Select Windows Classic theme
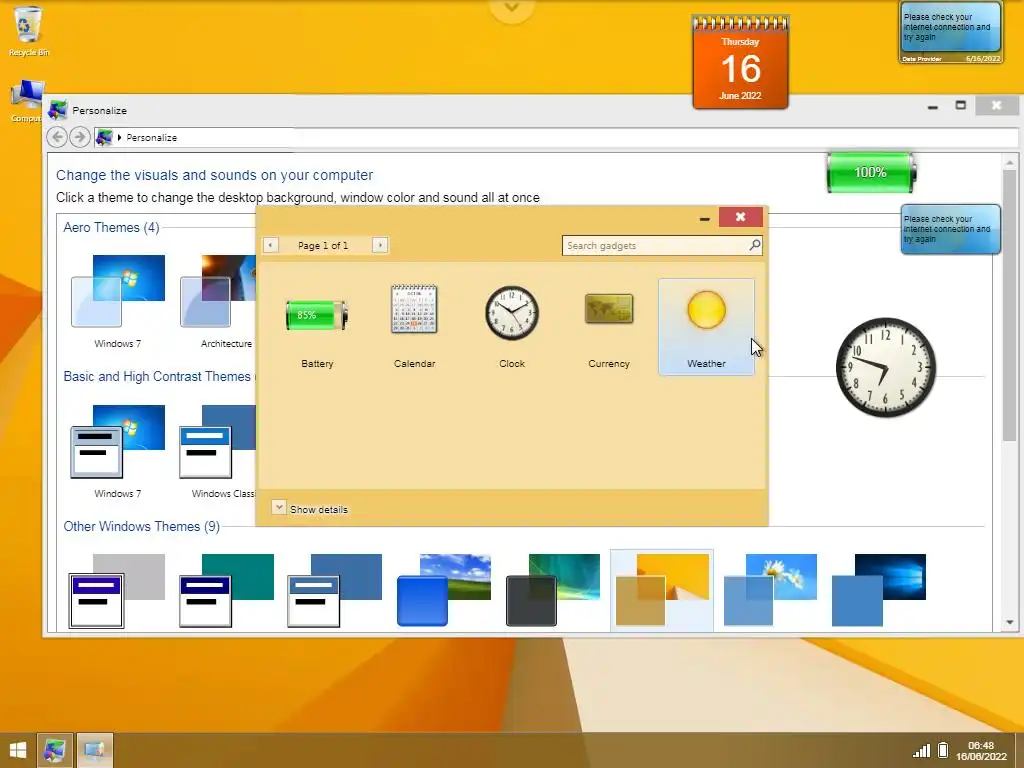 tap(218, 452)
